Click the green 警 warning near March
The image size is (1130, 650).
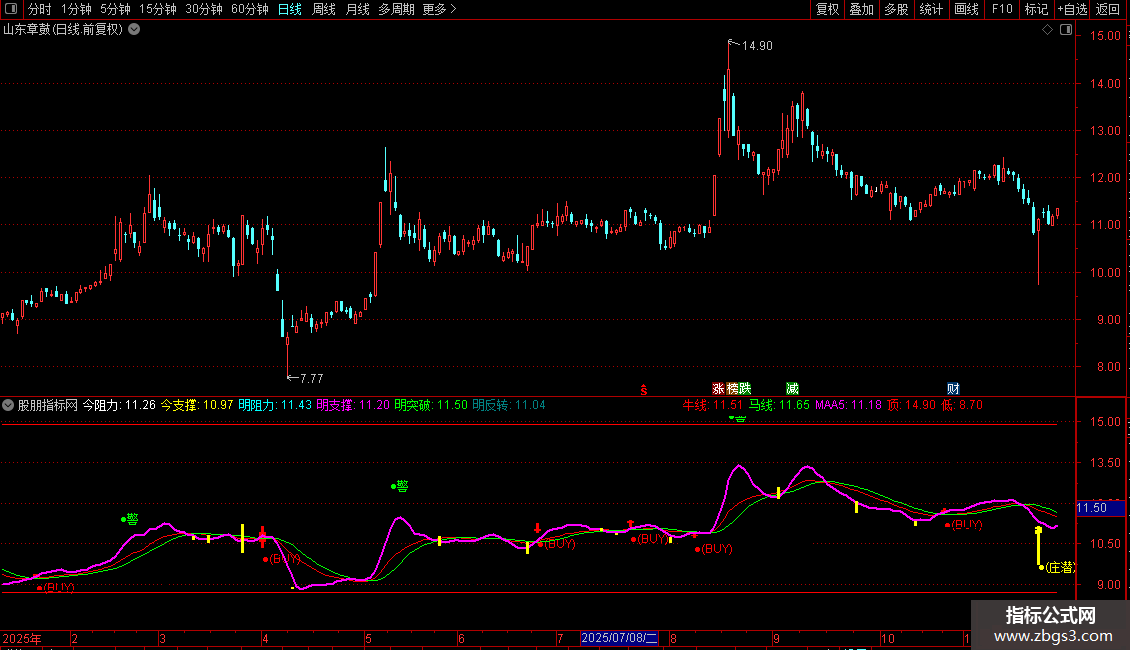pos(130,519)
